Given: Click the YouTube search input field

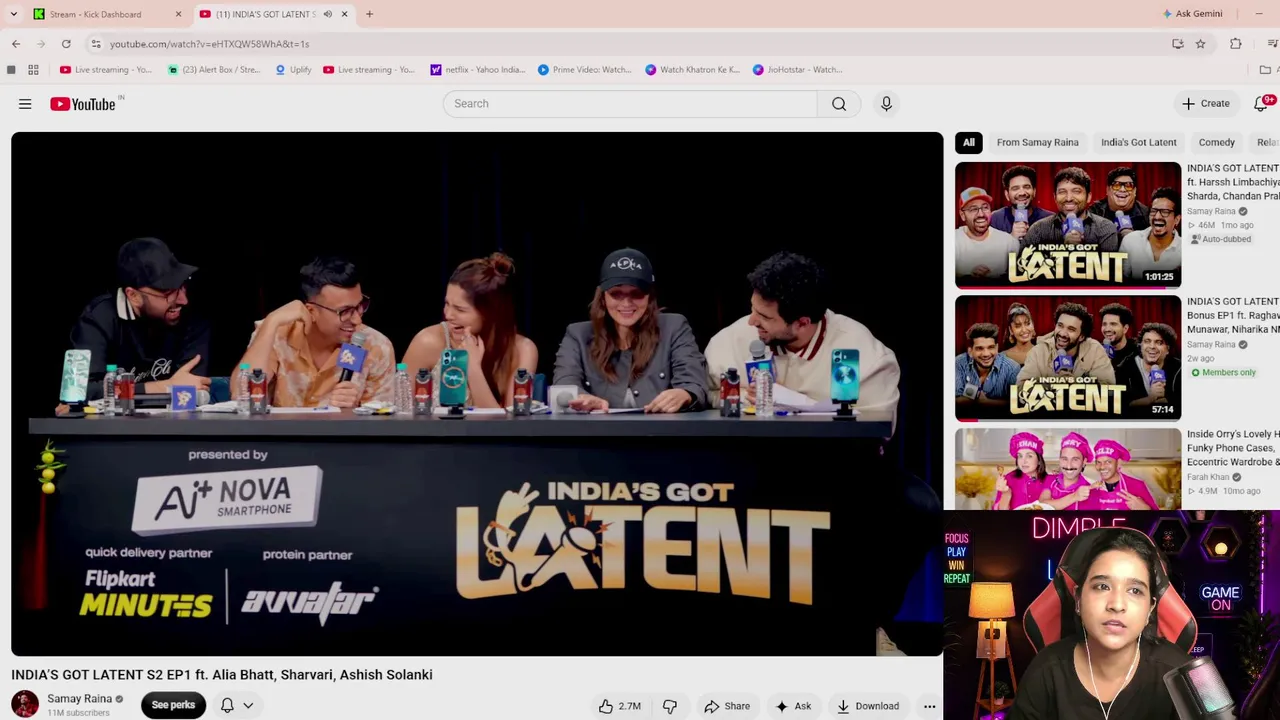Looking at the screenshot, I should tap(630, 104).
